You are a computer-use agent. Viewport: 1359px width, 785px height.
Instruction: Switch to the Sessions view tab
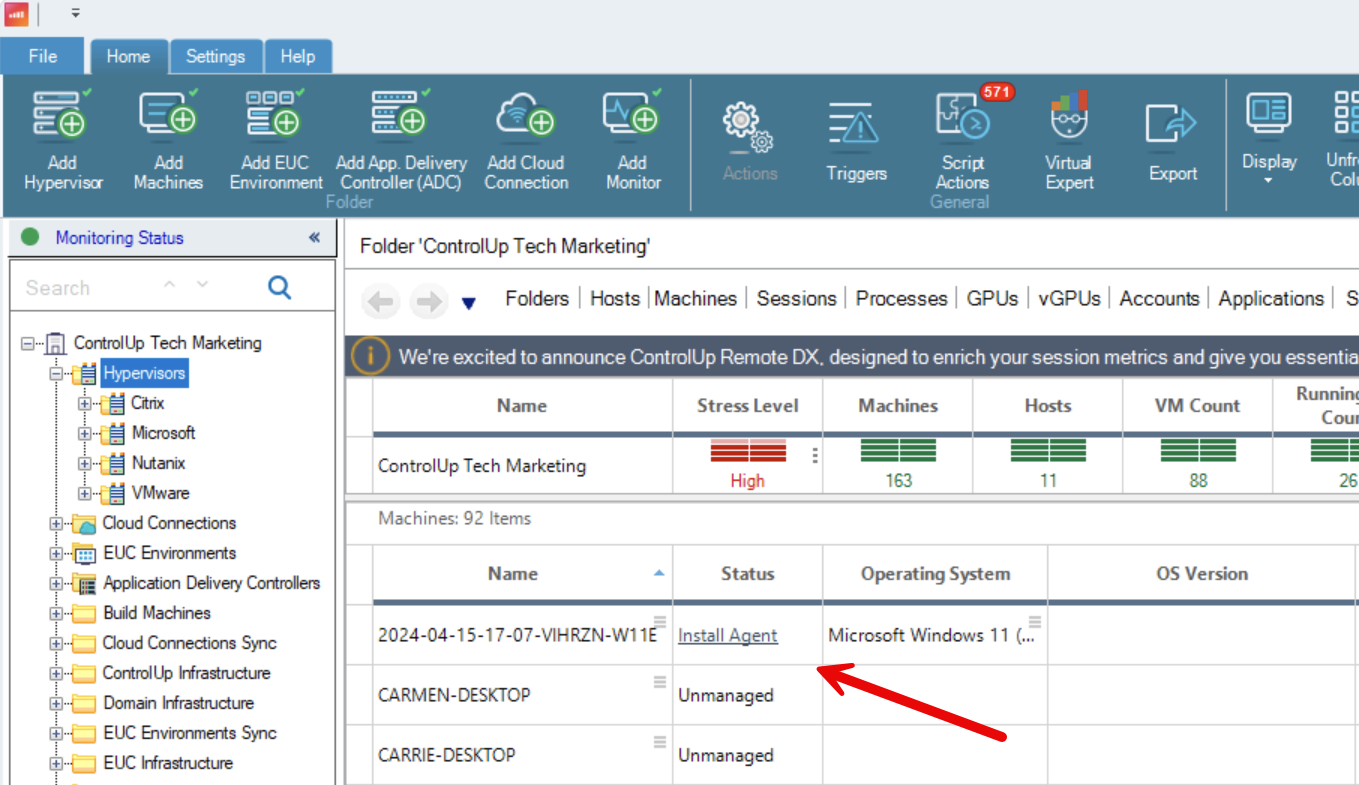[x=796, y=298]
